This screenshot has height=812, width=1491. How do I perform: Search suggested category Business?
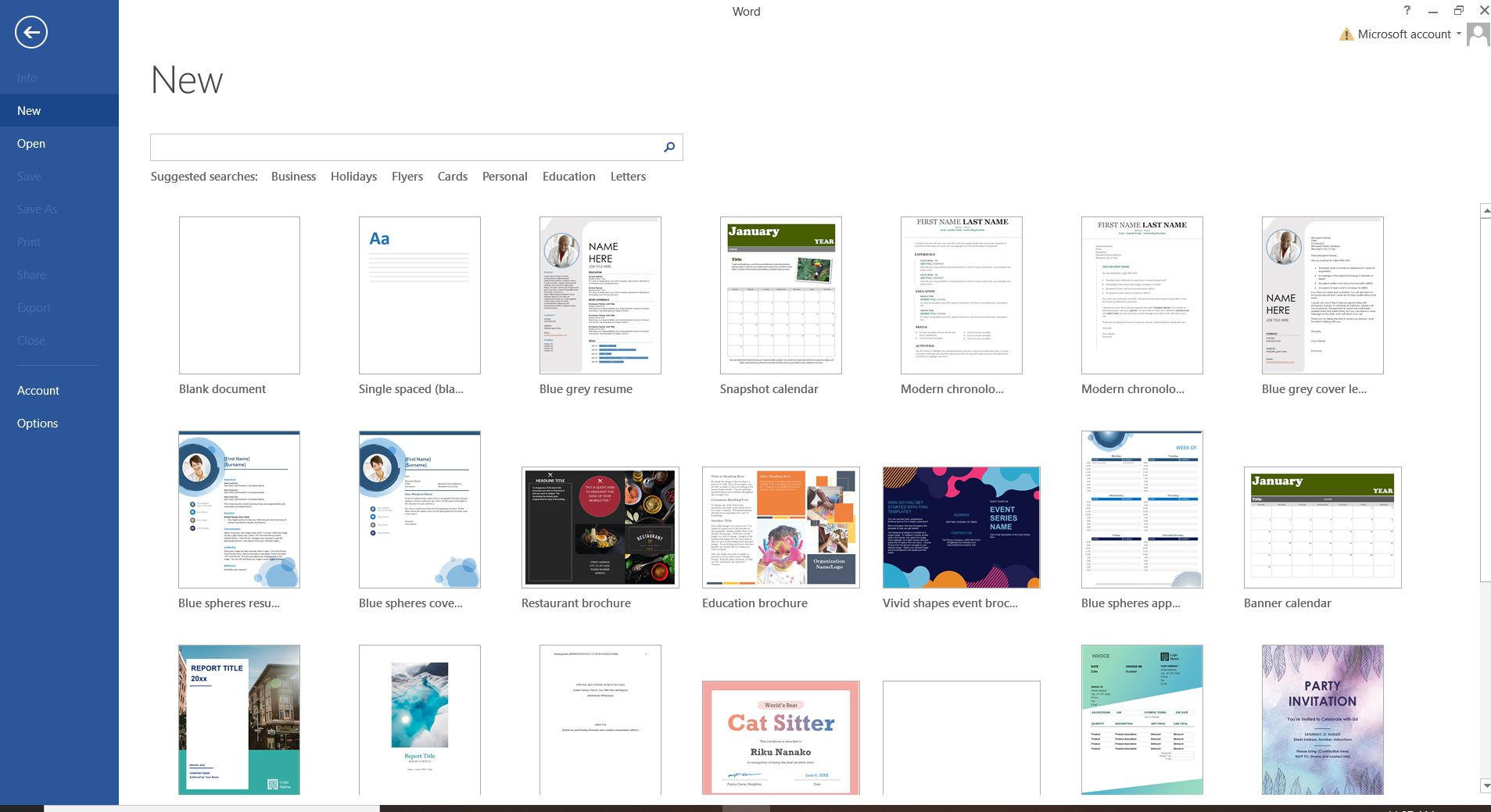pyautogui.click(x=293, y=177)
